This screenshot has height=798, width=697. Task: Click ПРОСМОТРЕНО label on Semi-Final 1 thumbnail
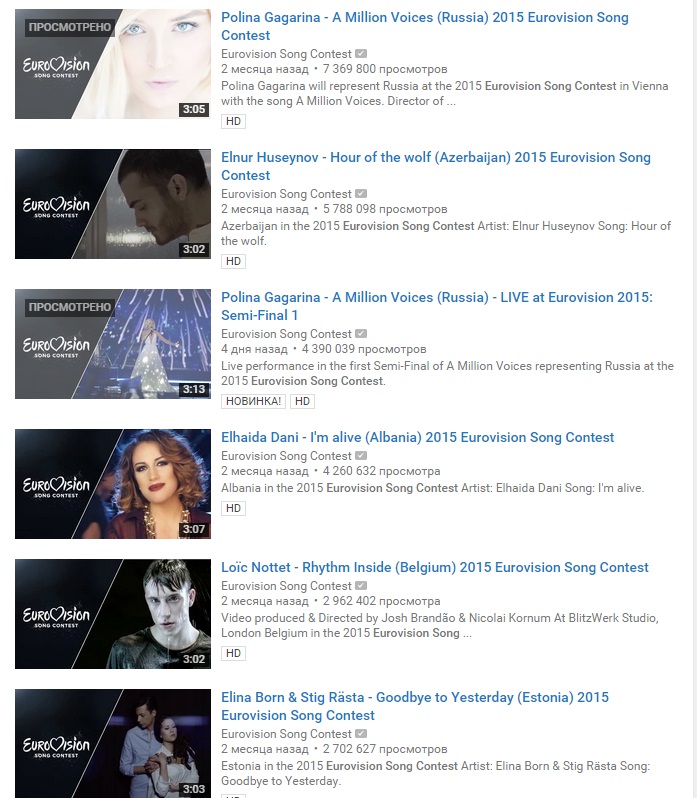coord(70,307)
